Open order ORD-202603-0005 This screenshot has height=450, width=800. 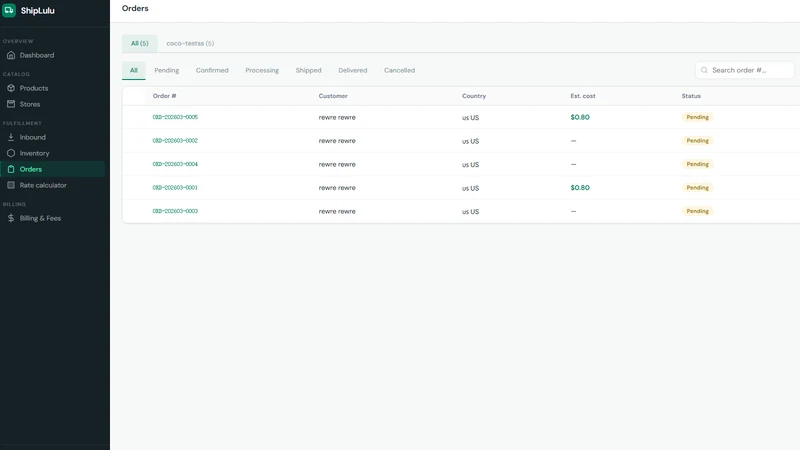(x=175, y=117)
